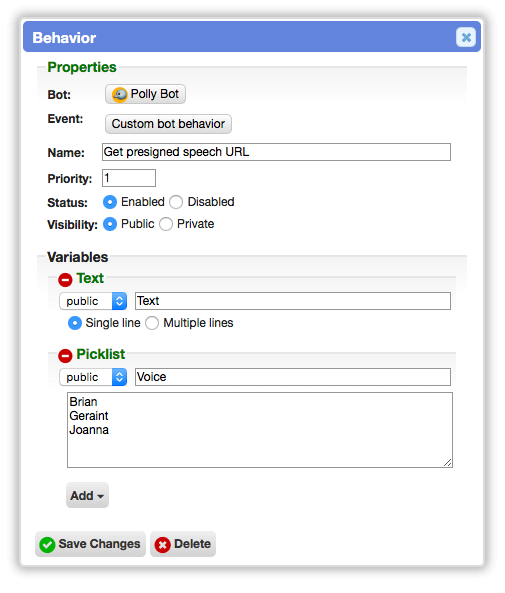Click the red X delete icon

(163, 545)
